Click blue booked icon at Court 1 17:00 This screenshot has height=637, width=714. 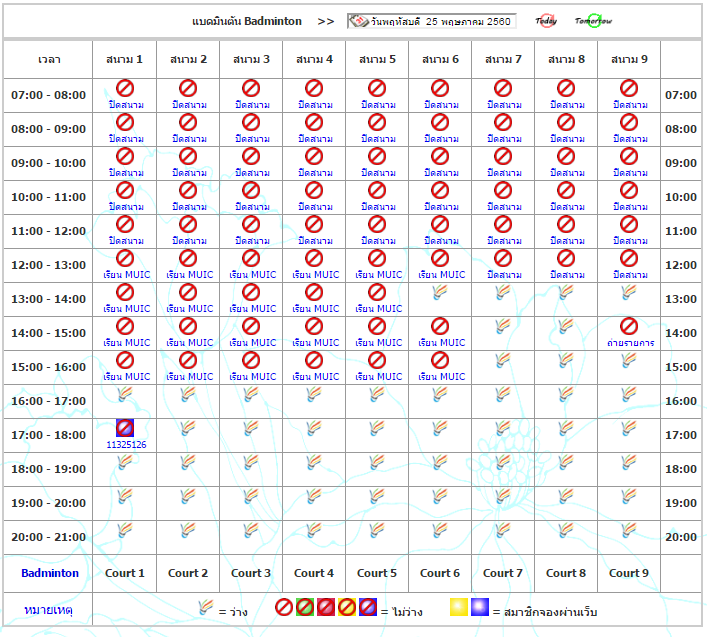[x=125, y=428]
